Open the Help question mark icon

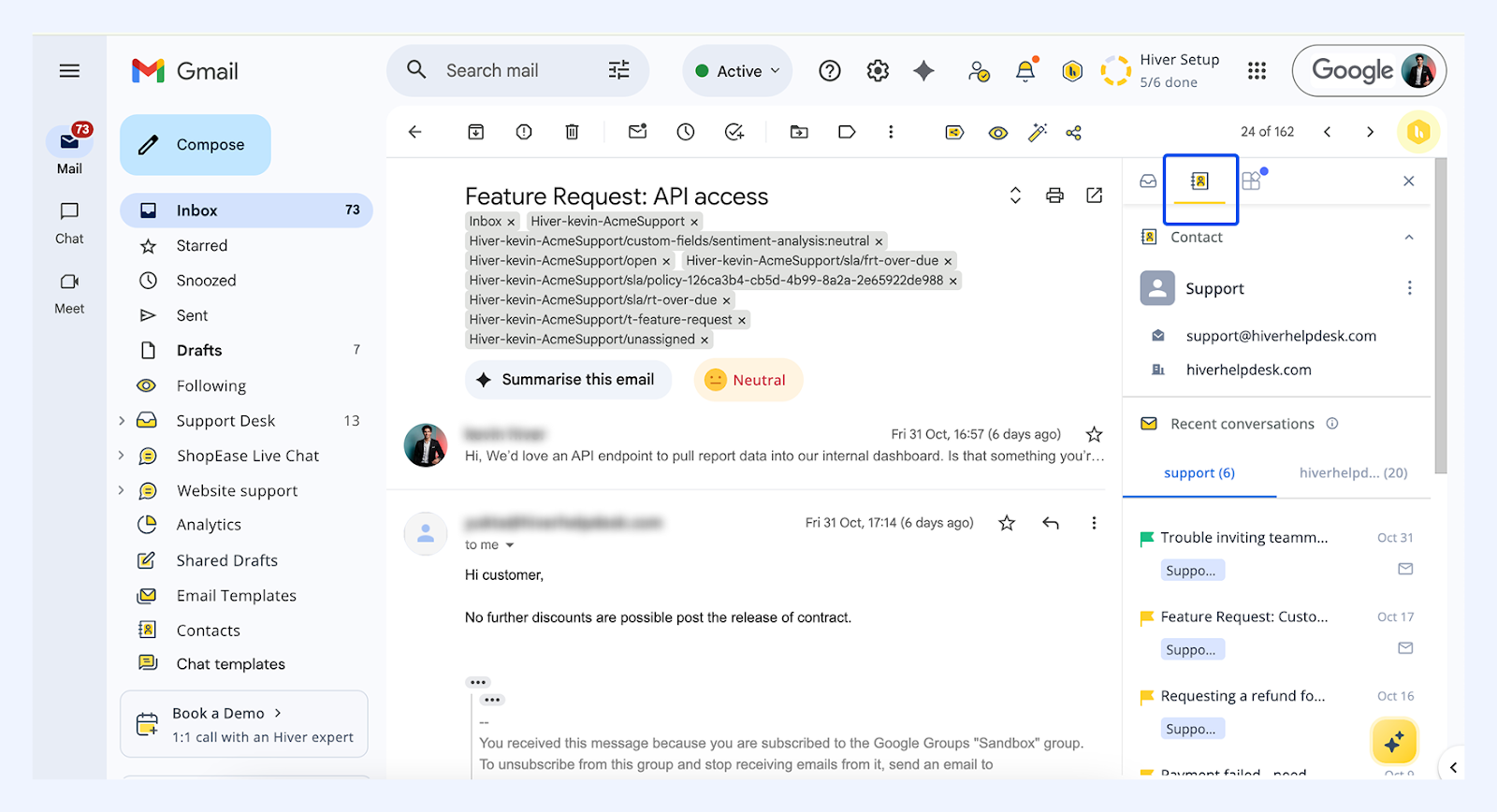pyautogui.click(x=830, y=71)
